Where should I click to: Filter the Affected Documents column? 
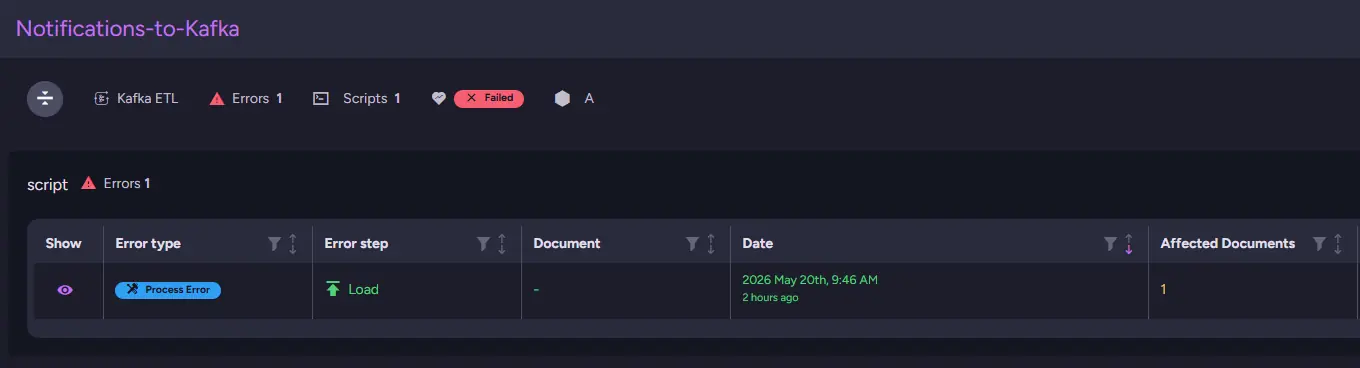point(1320,243)
